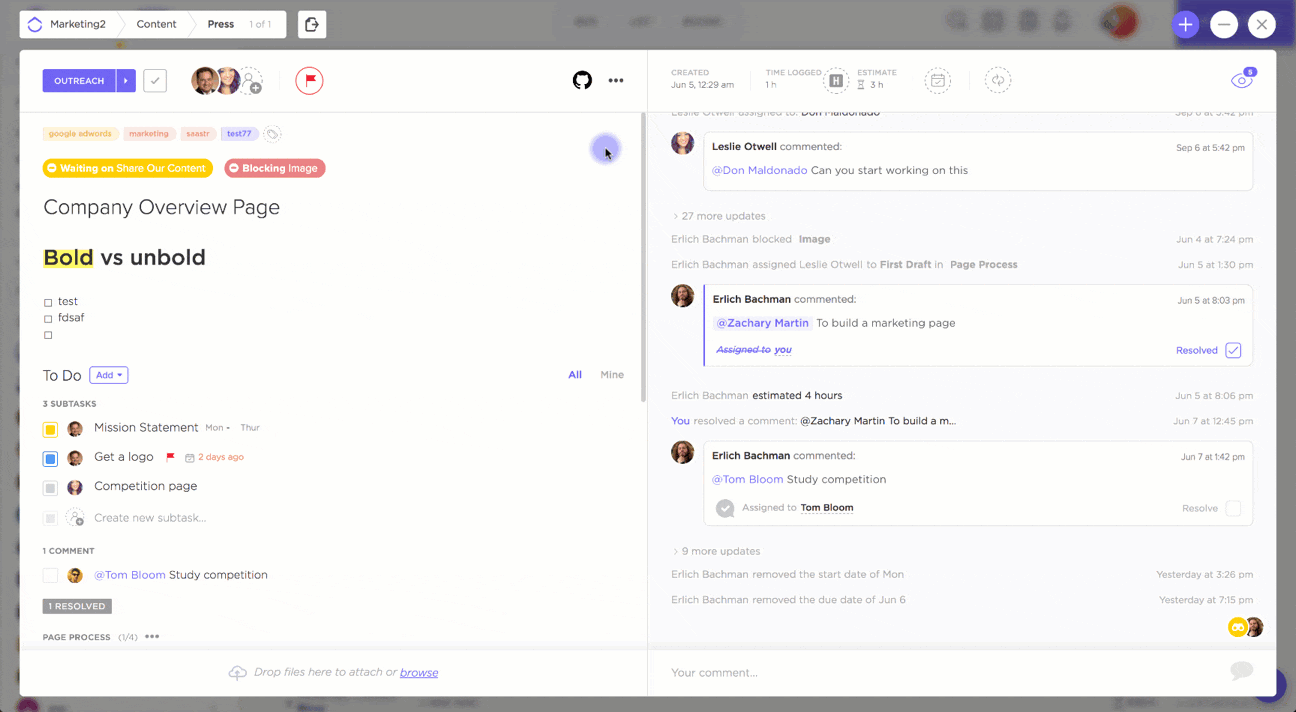Click the calendar icon next to 2 days ago
The width and height of the screenshot is (1296, 712).
pyautogui.click(x=190, y=457)
